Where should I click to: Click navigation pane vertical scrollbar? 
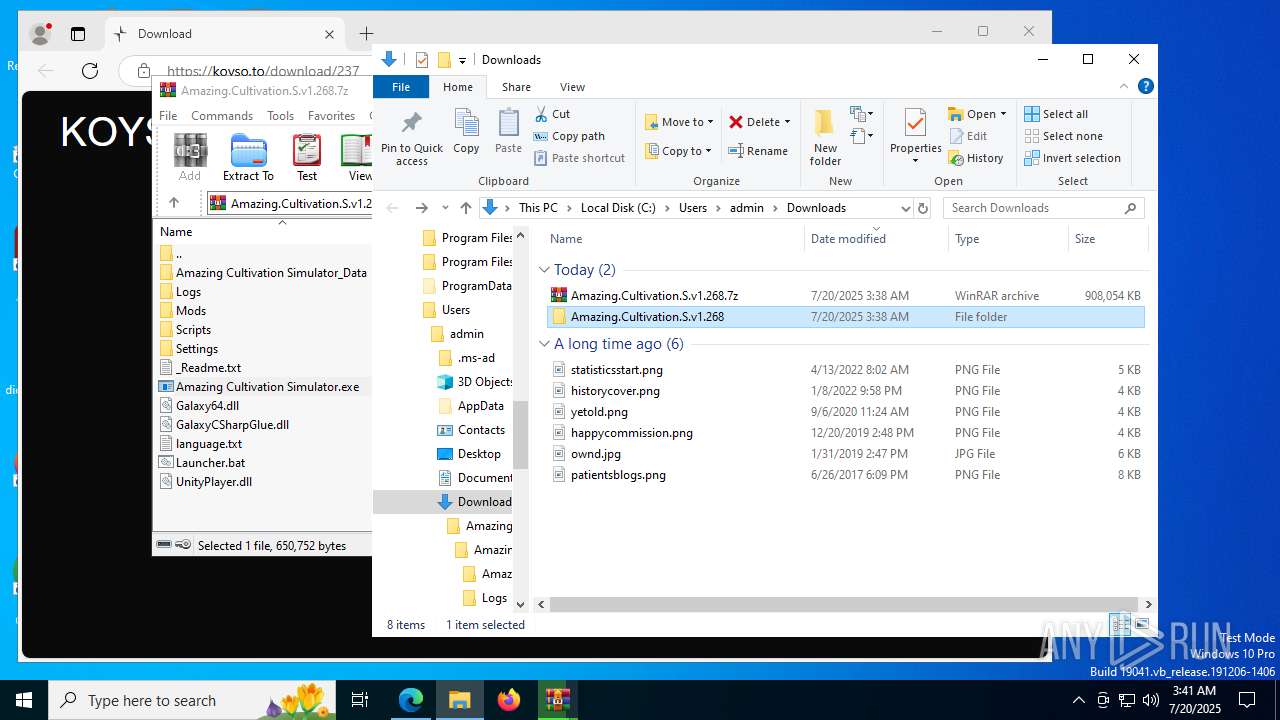coord(520,434)
